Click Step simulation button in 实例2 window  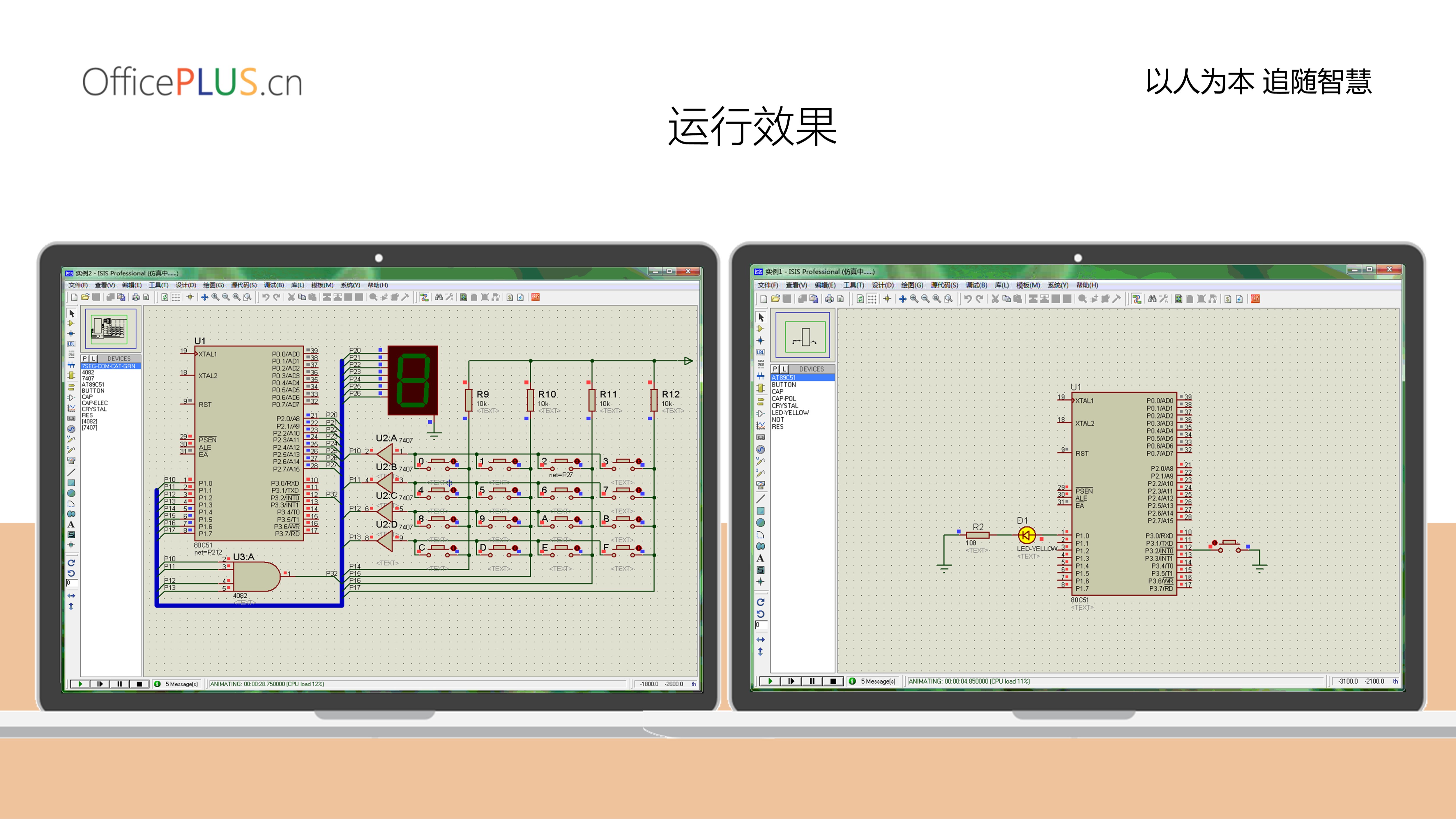[x=100, y=684]
